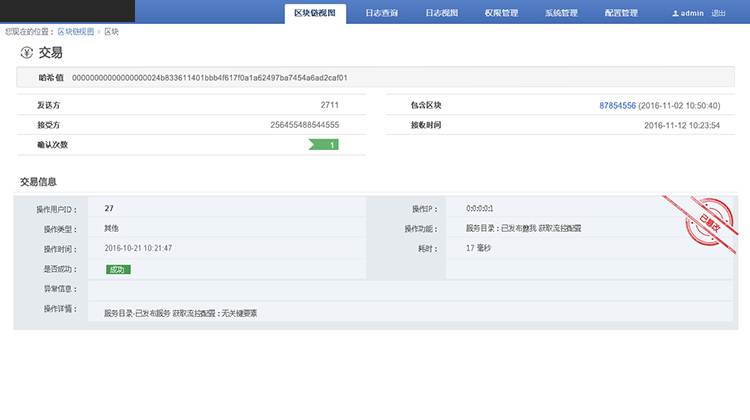Click the block timestamp 2016-11-02 10:50:40
Screen dimensions: 750x420
click(679, 106)
